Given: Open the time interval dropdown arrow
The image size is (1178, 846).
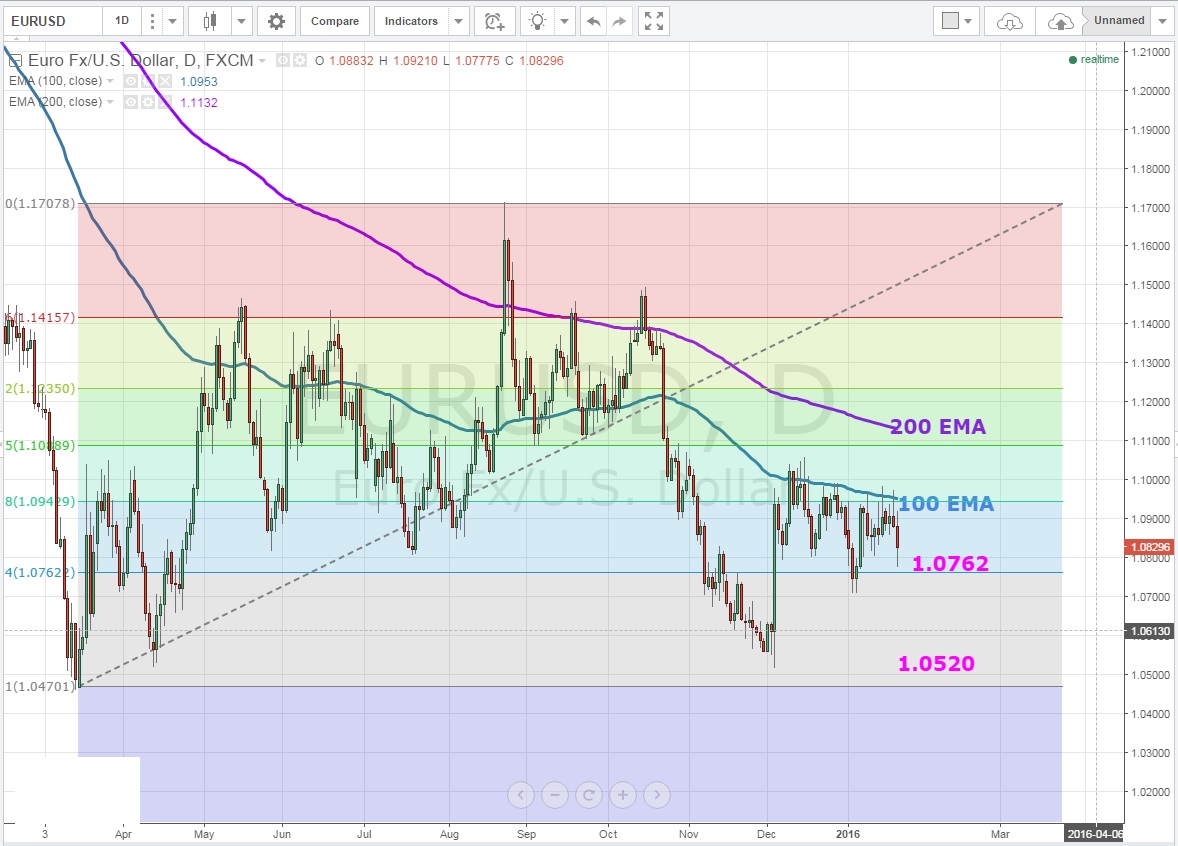Looking at the screenshot, I should tap(174, 21).
